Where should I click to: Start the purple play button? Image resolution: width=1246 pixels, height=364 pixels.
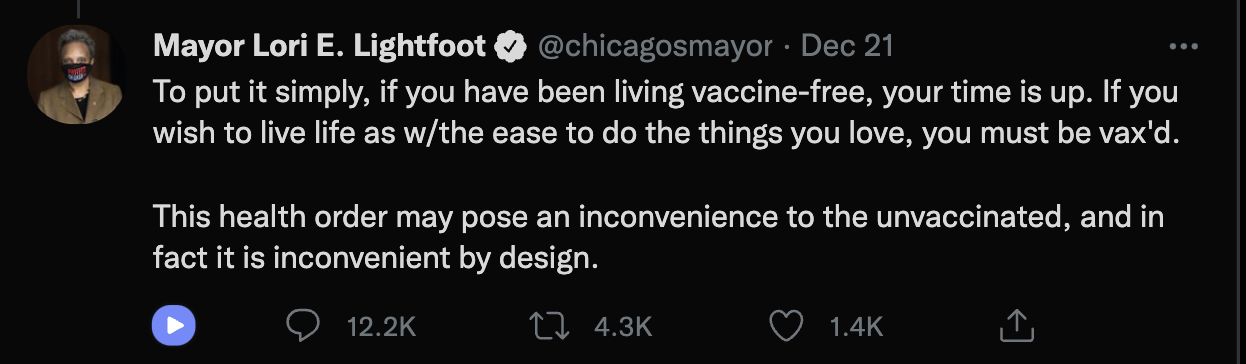173,325
